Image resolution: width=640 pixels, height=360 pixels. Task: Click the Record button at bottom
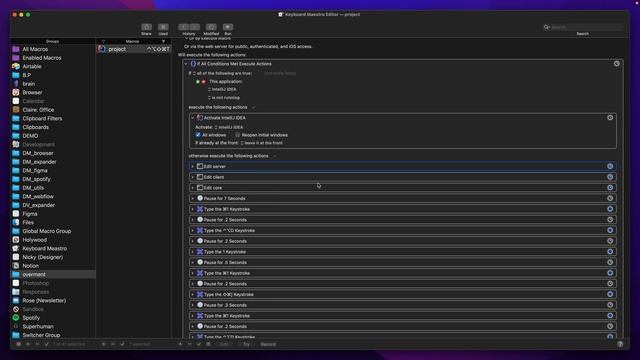coord(268,344)
